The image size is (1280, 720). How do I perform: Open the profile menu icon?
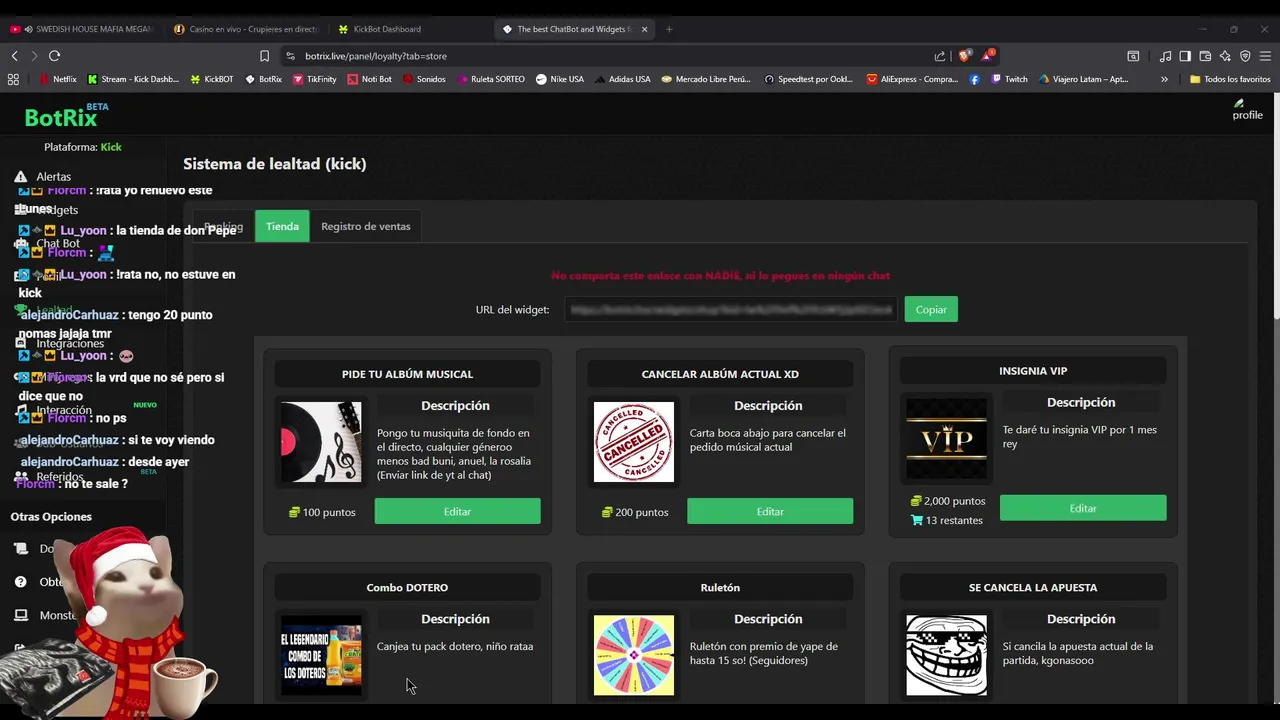[x=1247, y=109]
